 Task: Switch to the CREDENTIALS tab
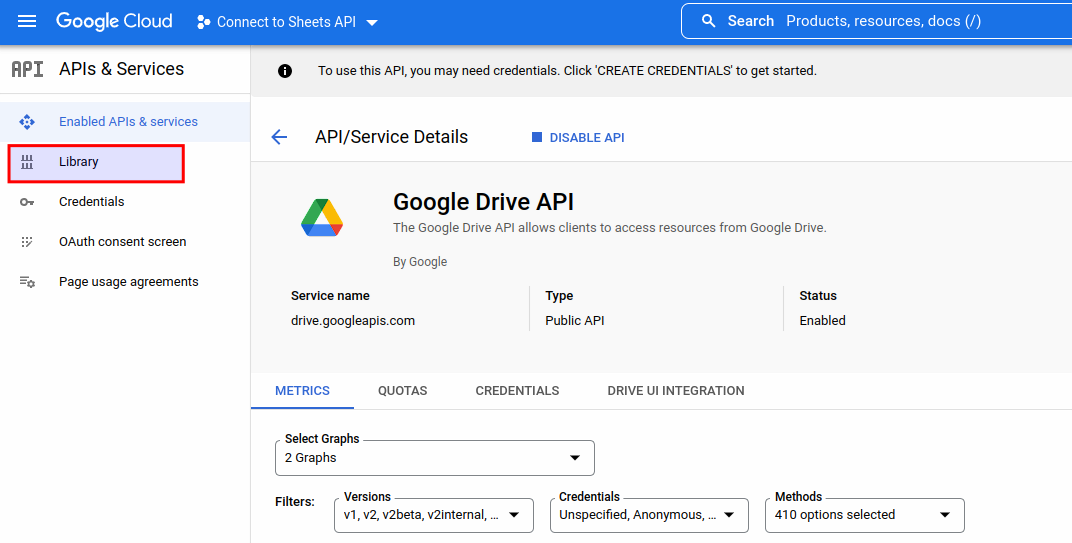tap(518, 390)
